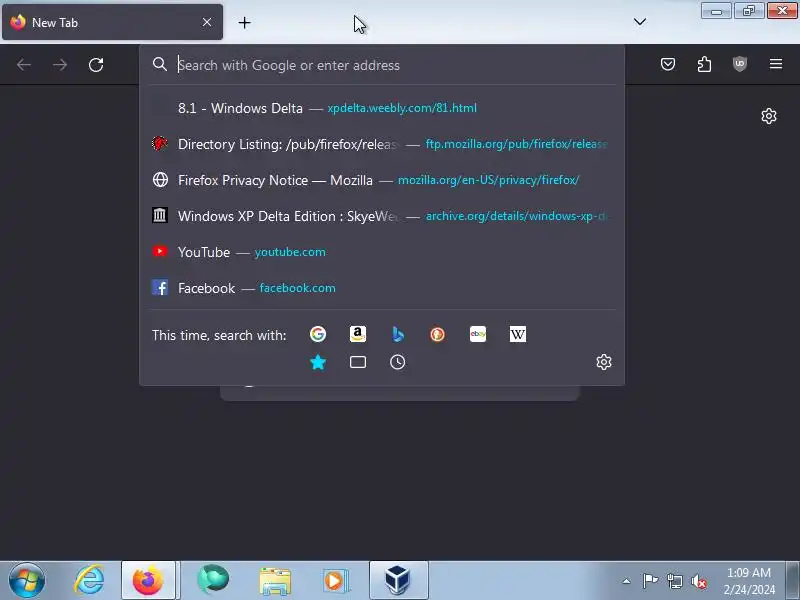Open the YouTube suggestion
Screen dimensions: 800x600
382,252
